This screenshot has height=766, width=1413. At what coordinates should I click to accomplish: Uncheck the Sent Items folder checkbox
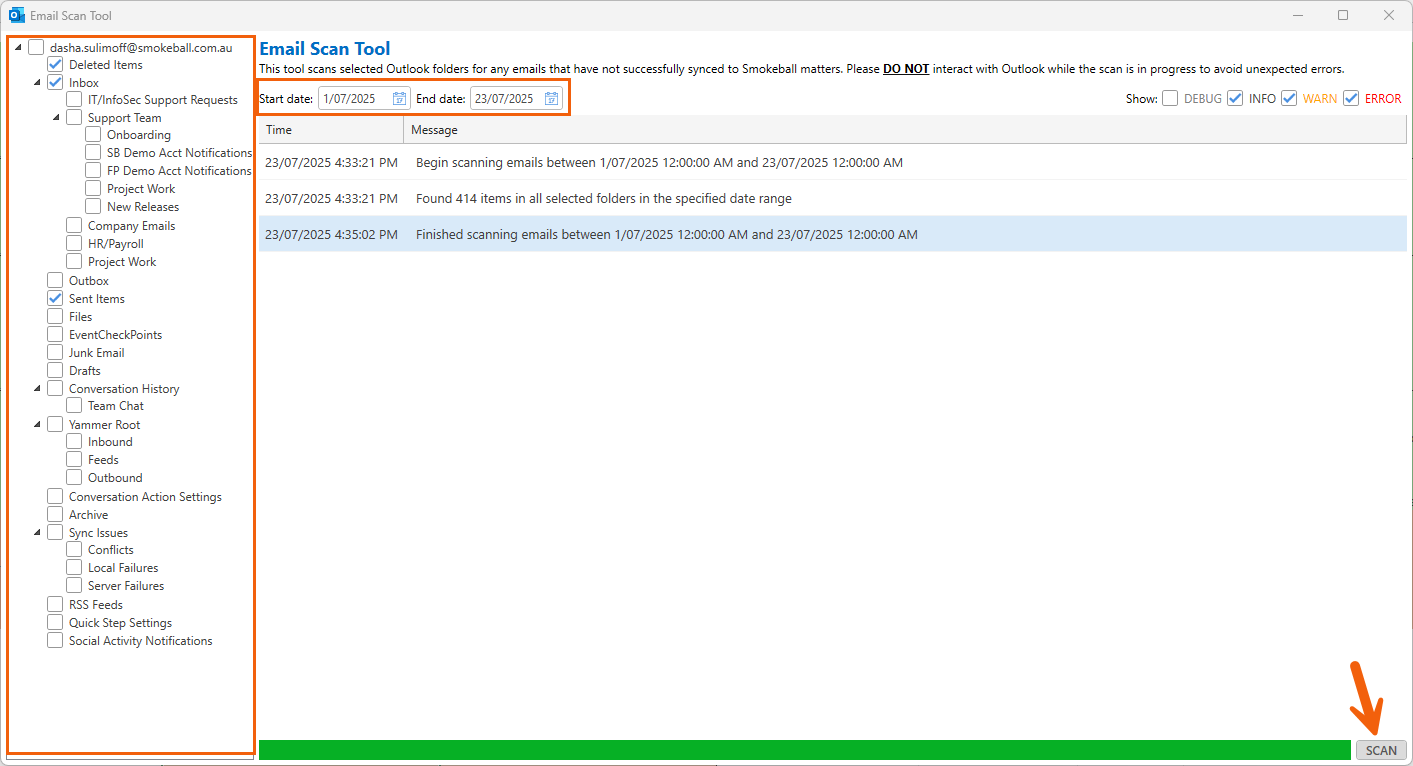point(55,299)
